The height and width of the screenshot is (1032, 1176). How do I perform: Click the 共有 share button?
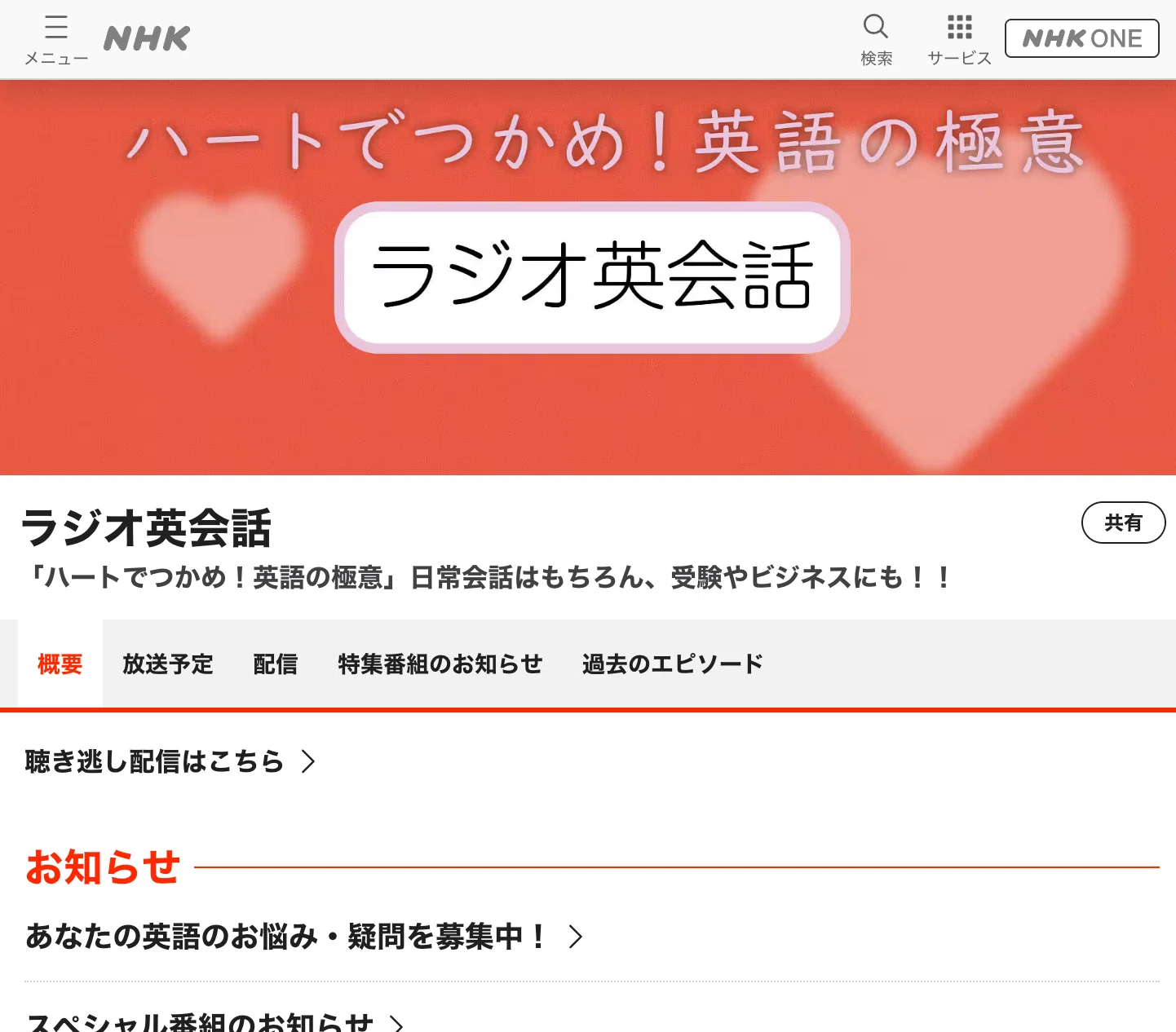pos(1123,523)
